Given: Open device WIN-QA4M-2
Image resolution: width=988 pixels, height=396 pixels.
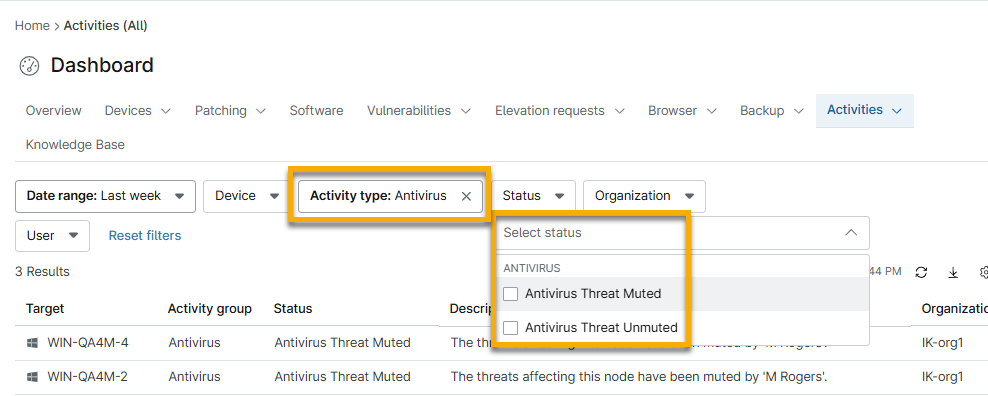Looking at the screenshot, I should click(x=88, y=377).
